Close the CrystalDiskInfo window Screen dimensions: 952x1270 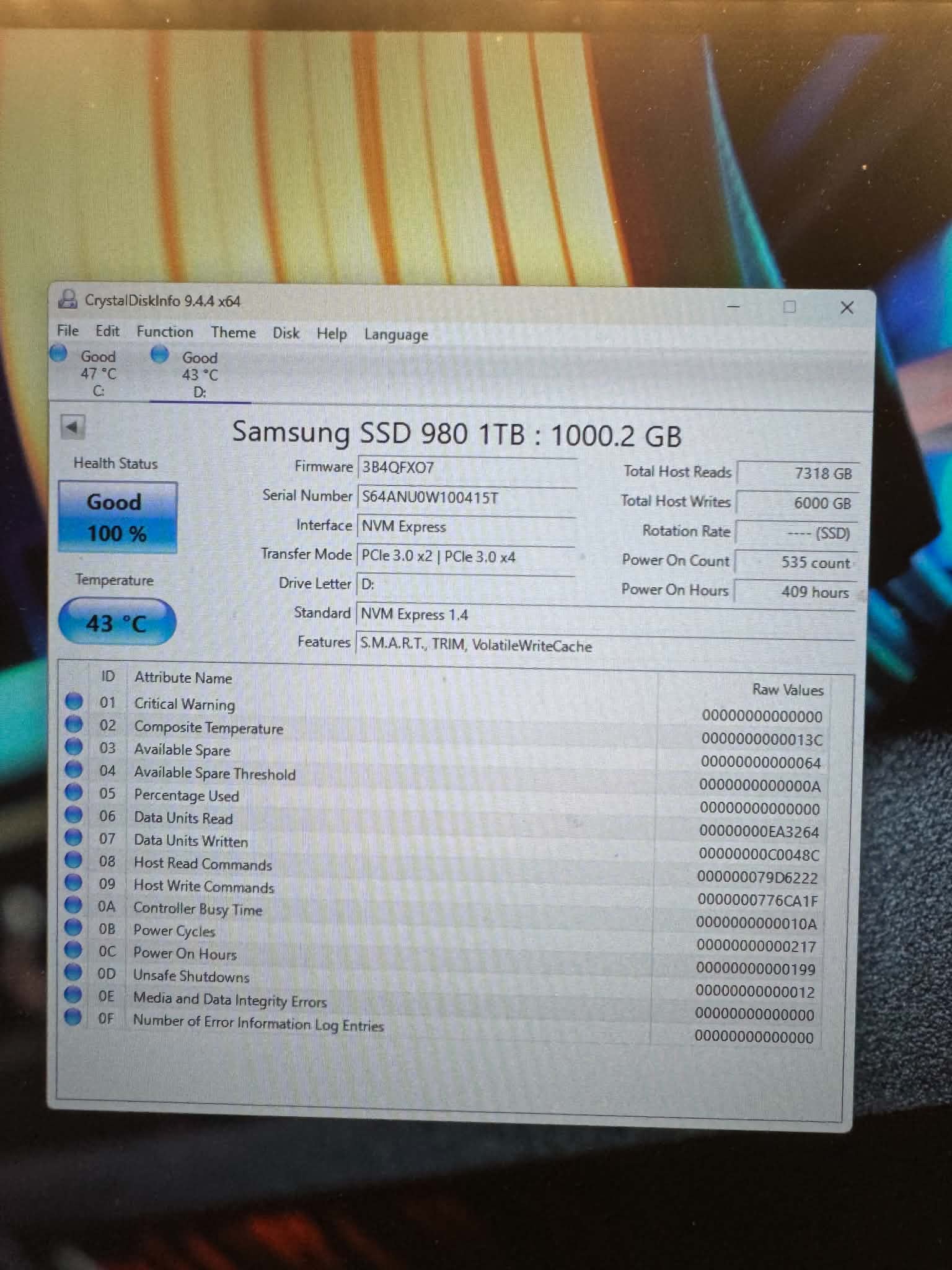[846, 308]
